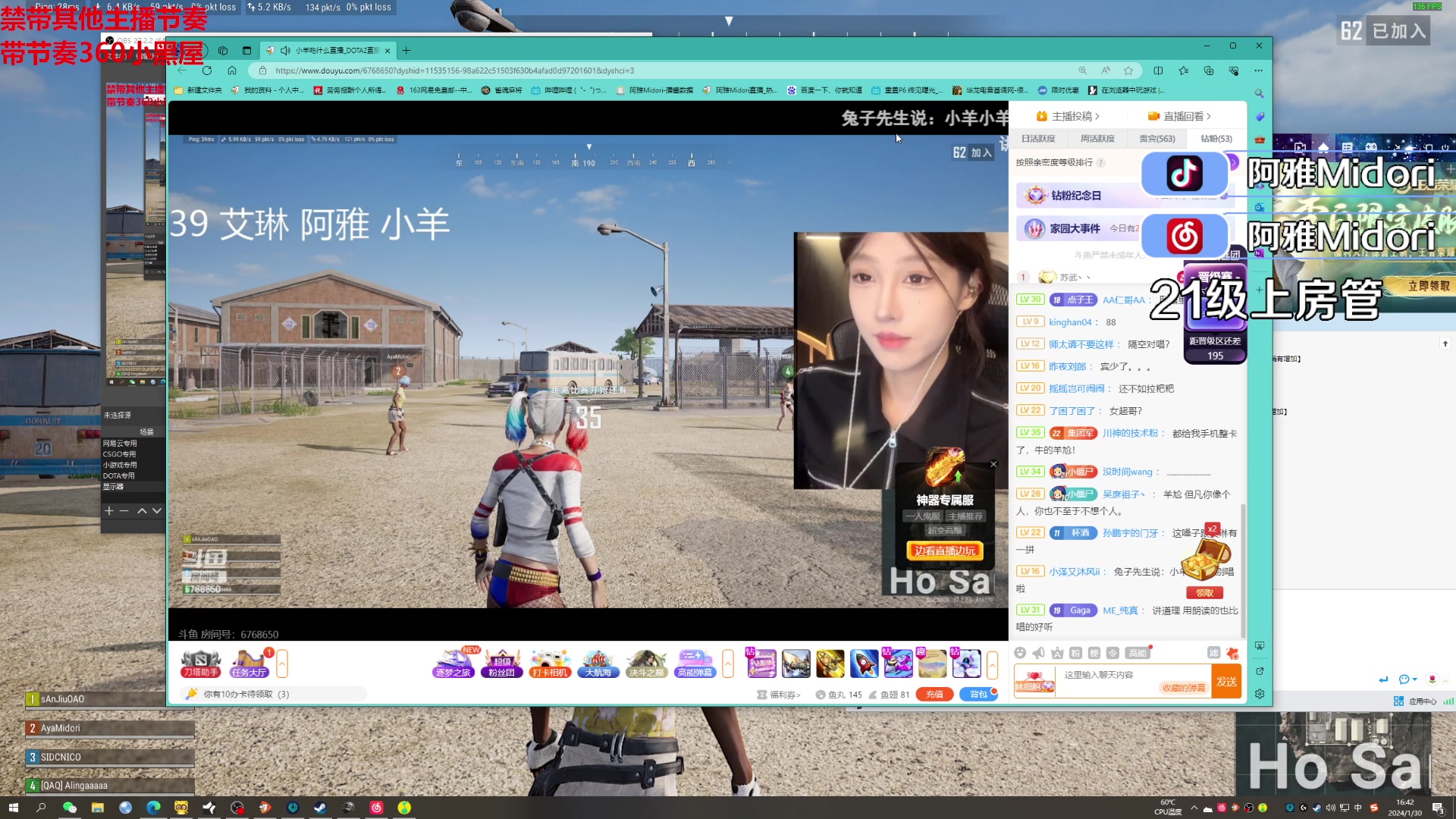Open the emoji picker in chat
This screenshot has width=1456, height=819.
point(1020,653)
